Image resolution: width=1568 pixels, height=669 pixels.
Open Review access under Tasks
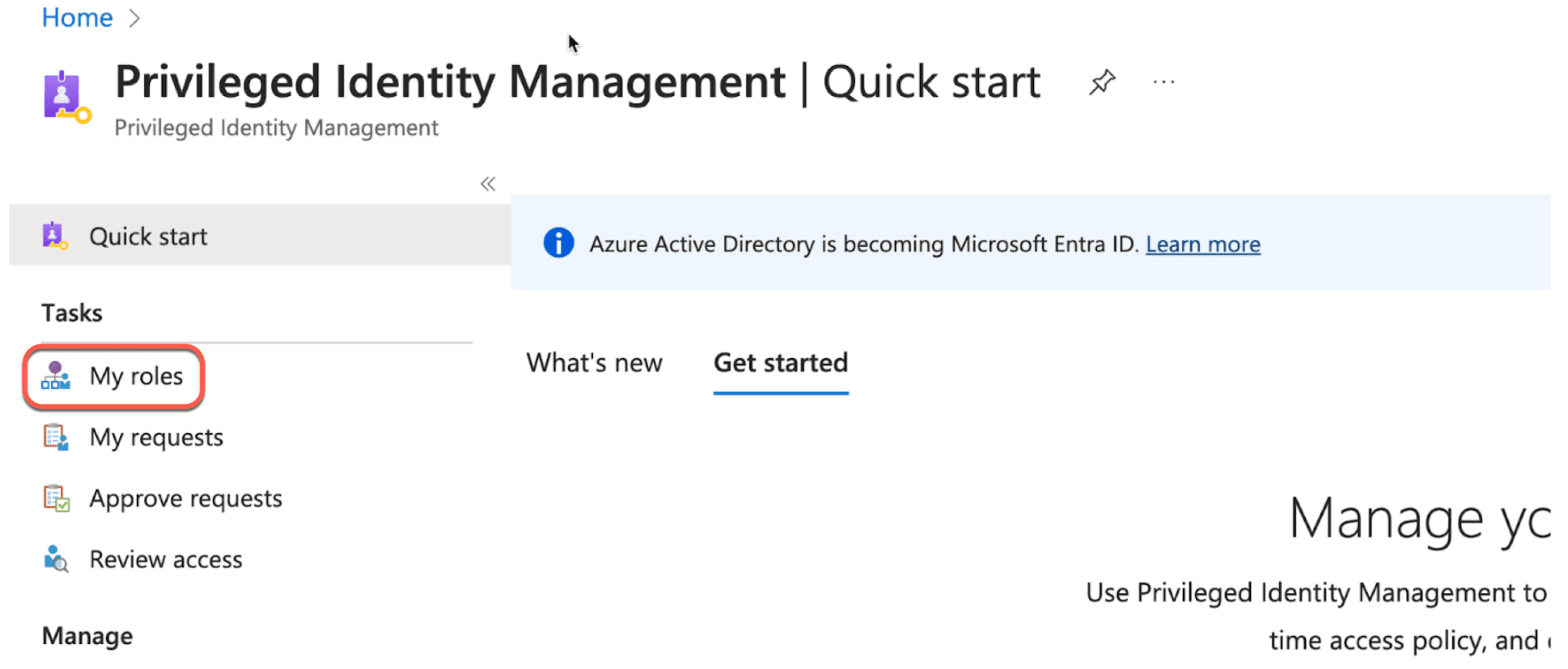(166, 559)
